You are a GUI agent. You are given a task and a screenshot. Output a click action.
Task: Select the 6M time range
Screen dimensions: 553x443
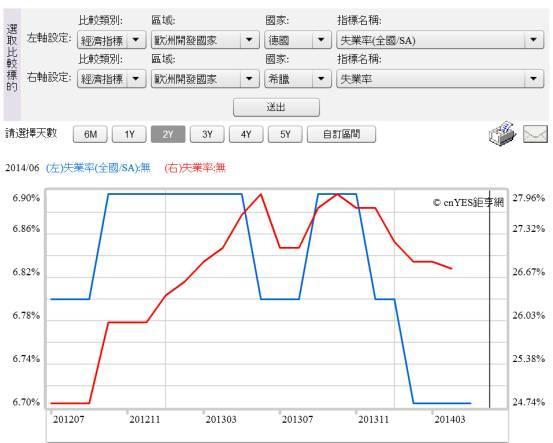[x=90, y=134]
